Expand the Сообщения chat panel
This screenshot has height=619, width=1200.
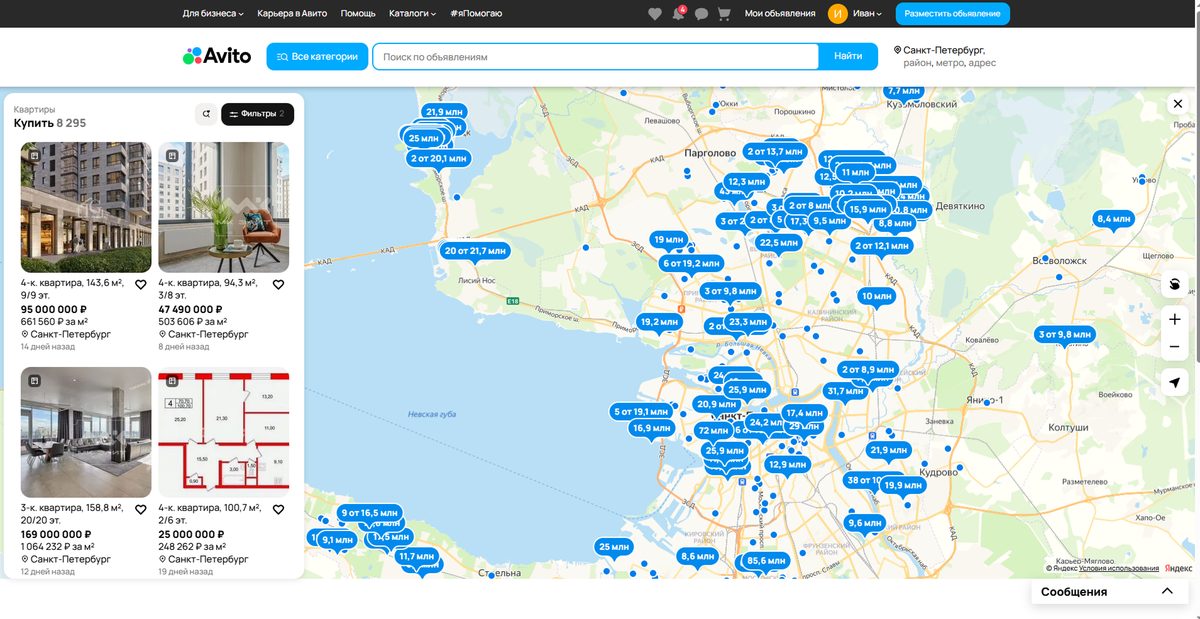pos(1108,592)
